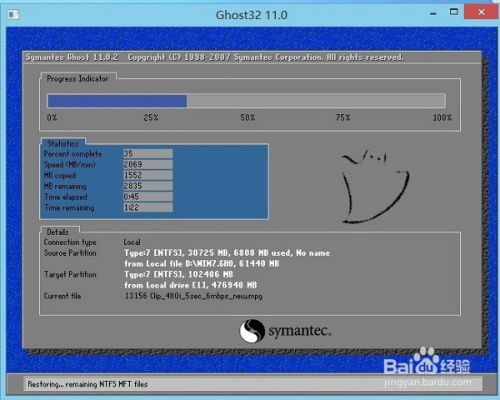Click the Symantec yin-yang logo icon
This screenshot has height=400, width=500.
pyautogui.click(x=252, y=331)
